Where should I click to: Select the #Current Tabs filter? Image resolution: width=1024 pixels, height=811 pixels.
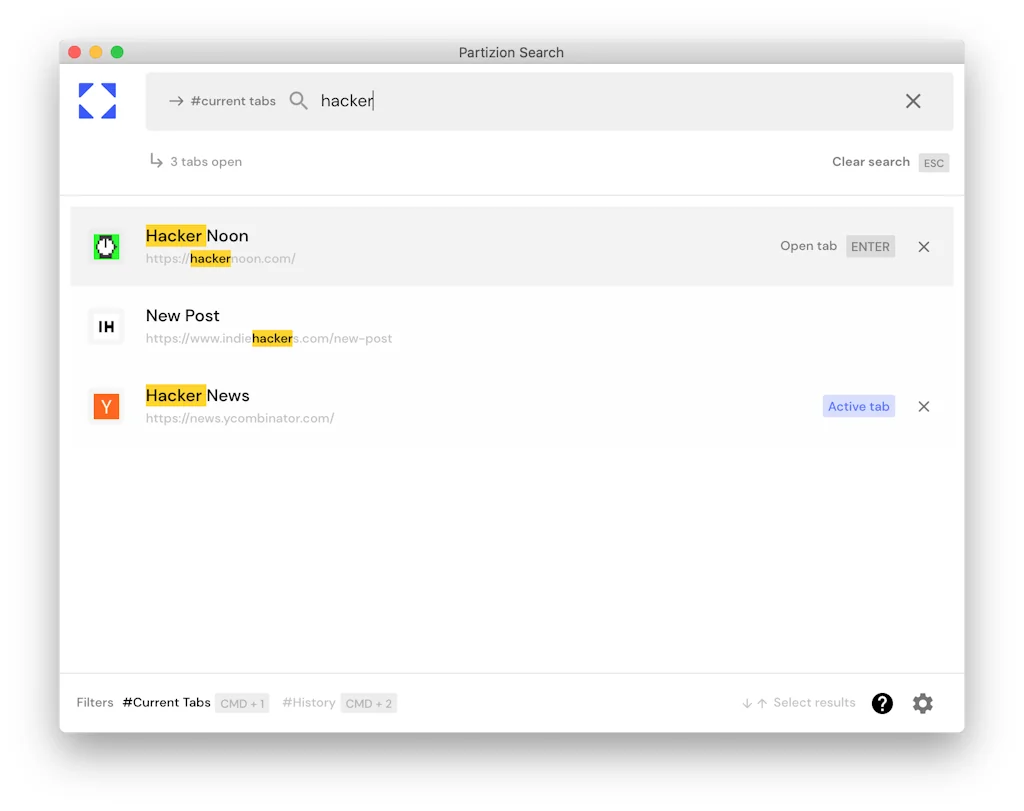pyautogui.click(x=167, y=703)
